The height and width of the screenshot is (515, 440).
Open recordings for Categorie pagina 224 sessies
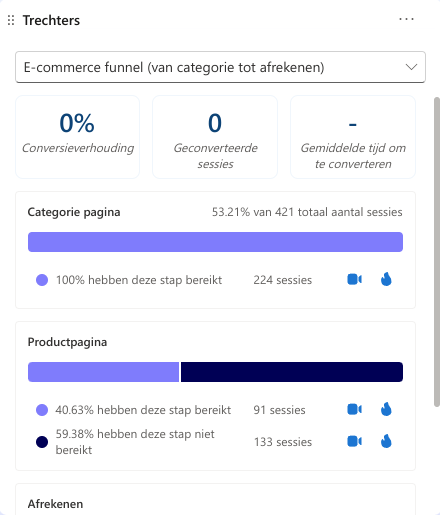pos(354,279)
